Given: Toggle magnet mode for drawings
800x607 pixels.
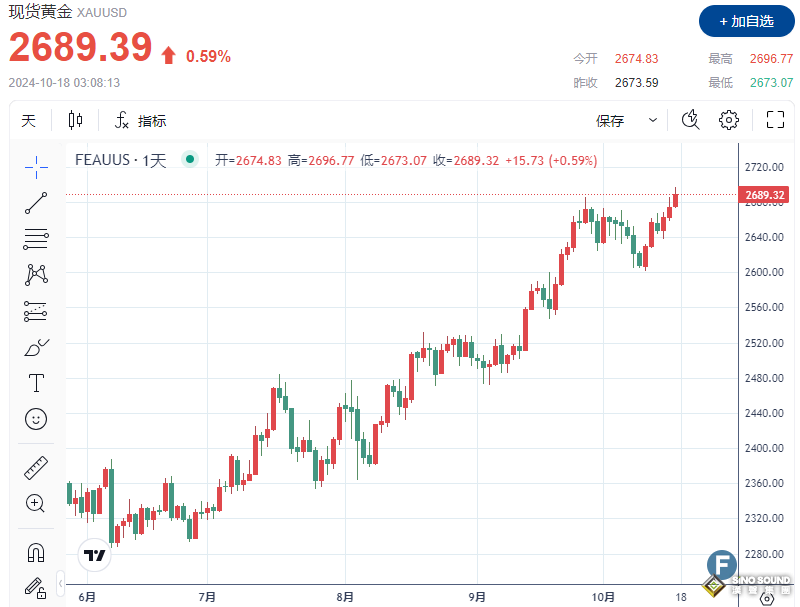Looking at the screenshot, I should [x=36, y=551].
